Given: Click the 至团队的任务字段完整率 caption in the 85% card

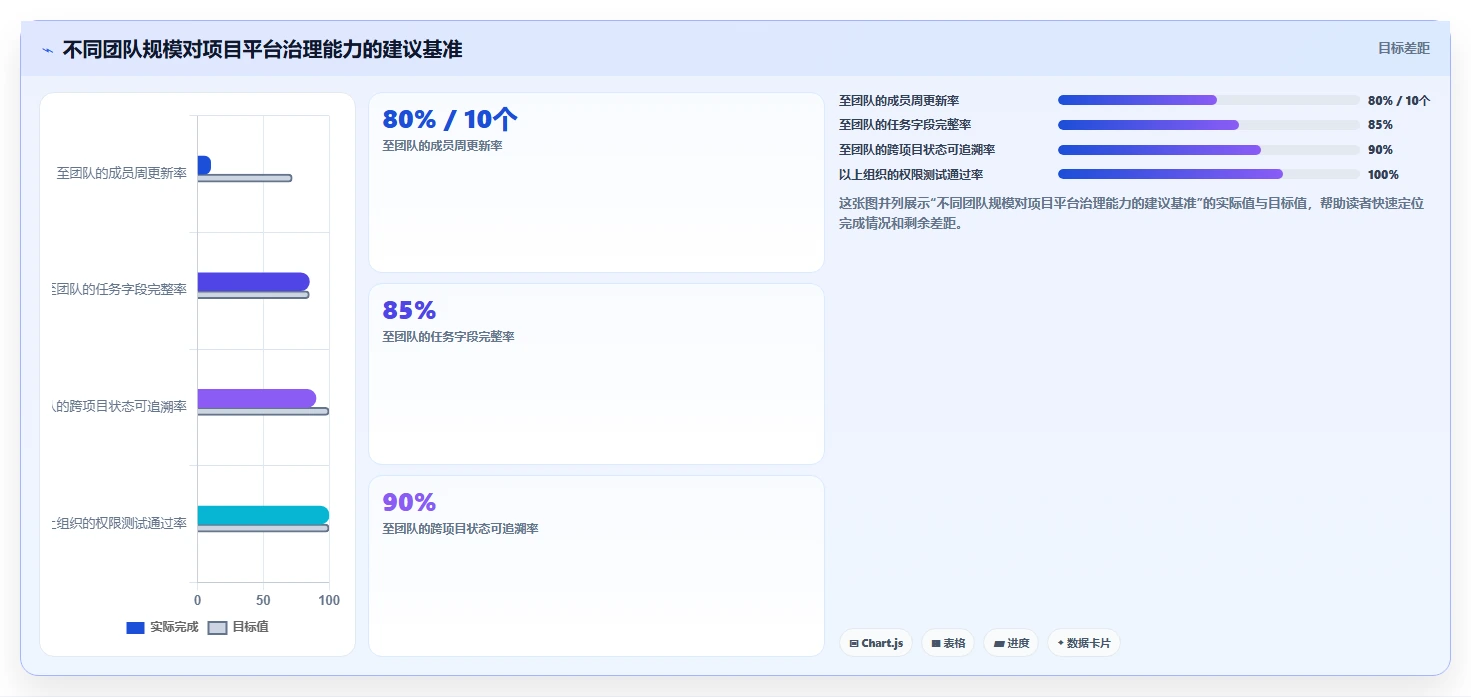Looking at the screenshot, I should [448, 337].
